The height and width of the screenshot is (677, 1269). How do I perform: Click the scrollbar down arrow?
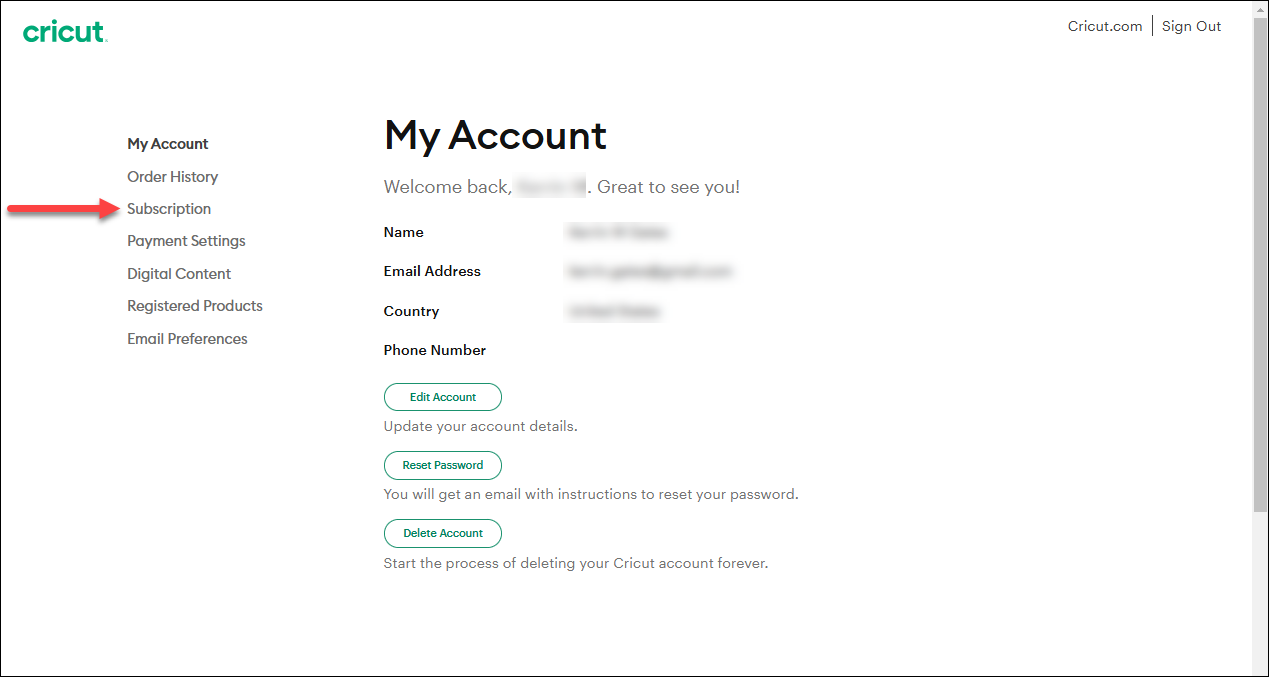click(x=1261, y=668)
